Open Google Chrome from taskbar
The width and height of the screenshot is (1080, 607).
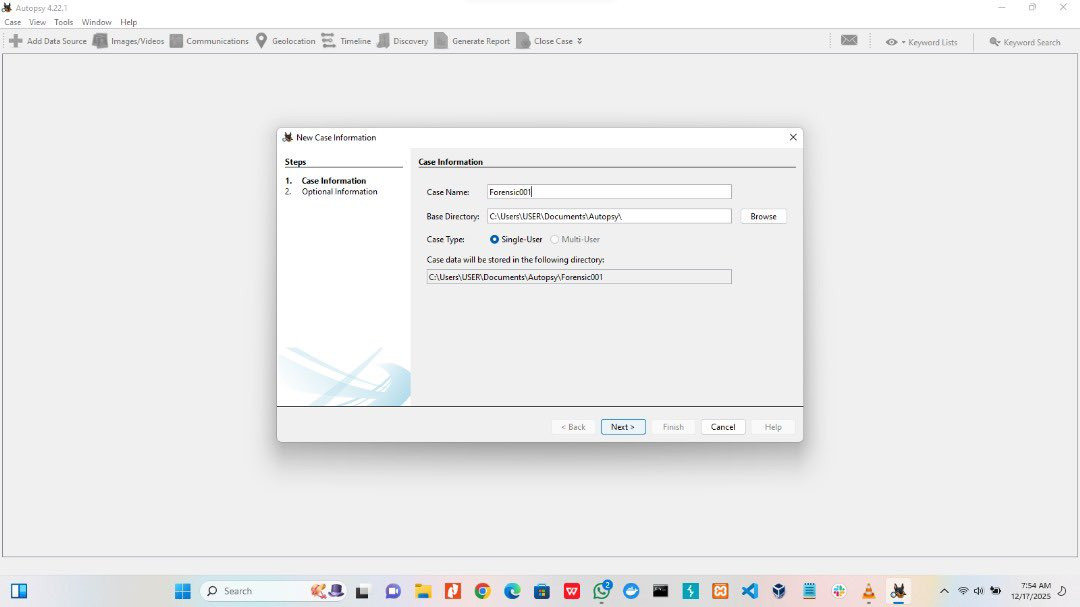click(482, 591)
